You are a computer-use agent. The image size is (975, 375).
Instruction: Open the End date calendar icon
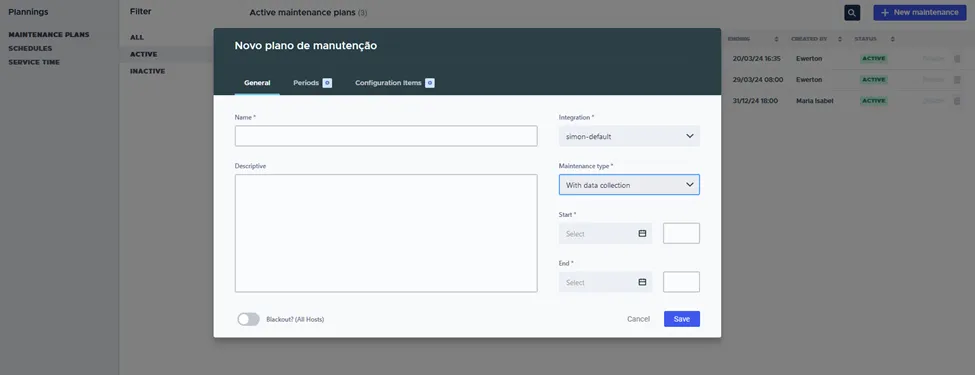(x=642, y=282)
